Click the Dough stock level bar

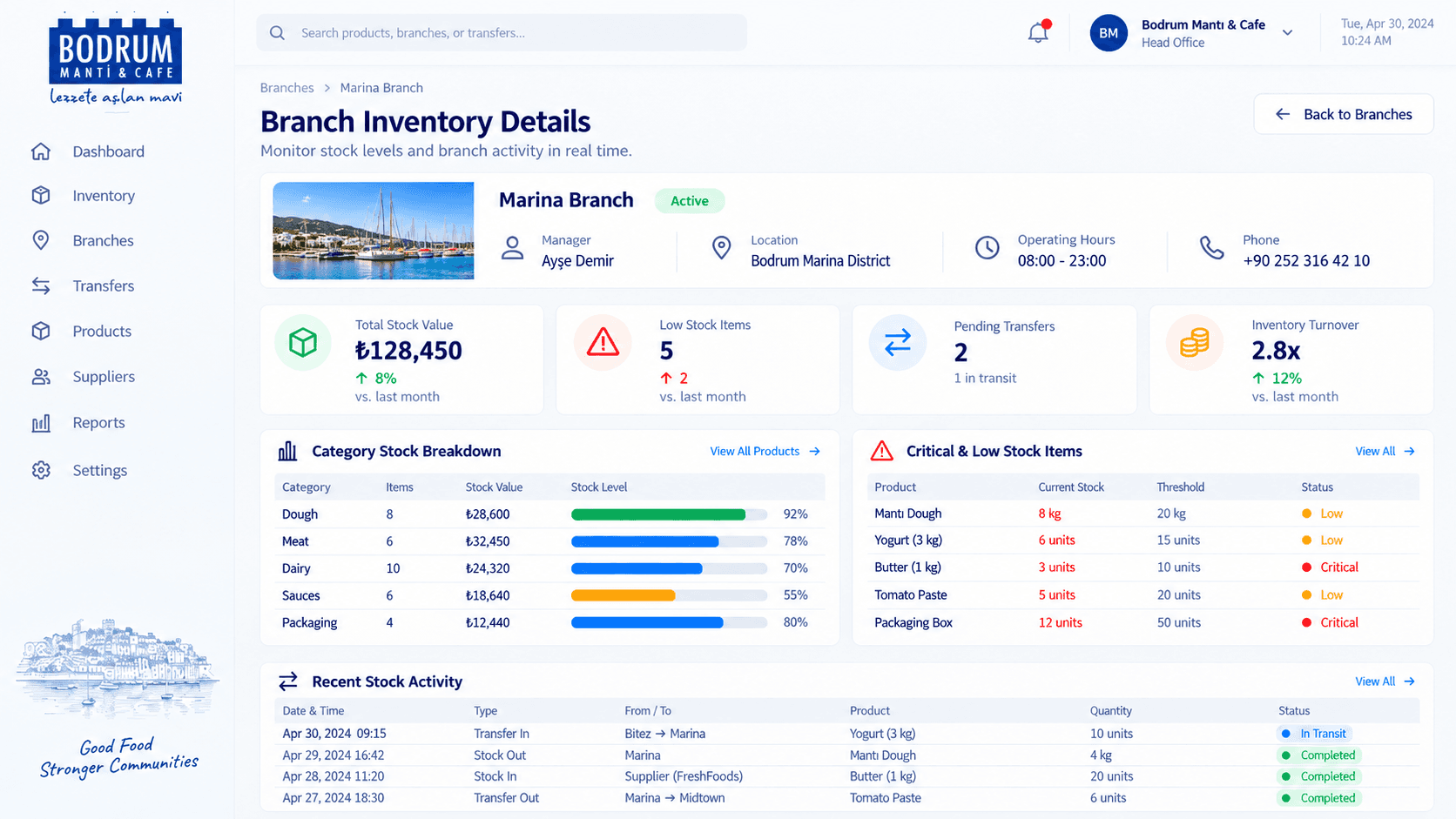(x=669, y=514)
